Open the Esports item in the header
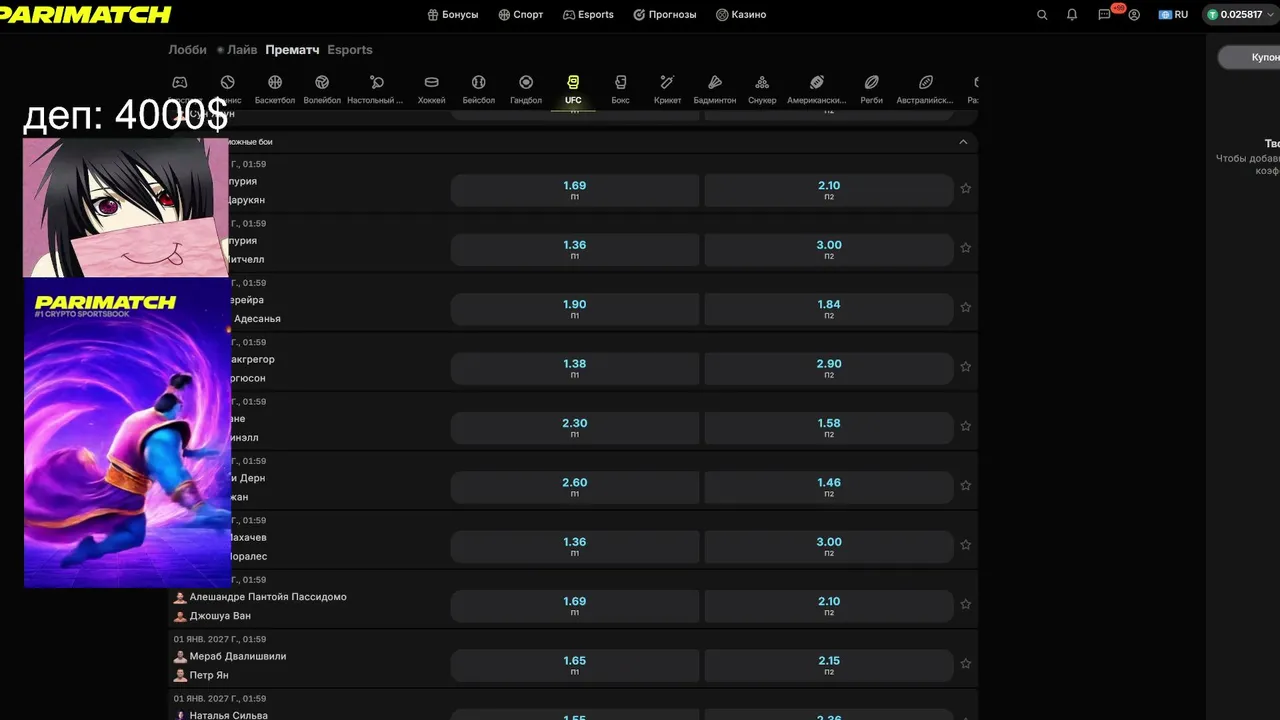 coord(588,15)
